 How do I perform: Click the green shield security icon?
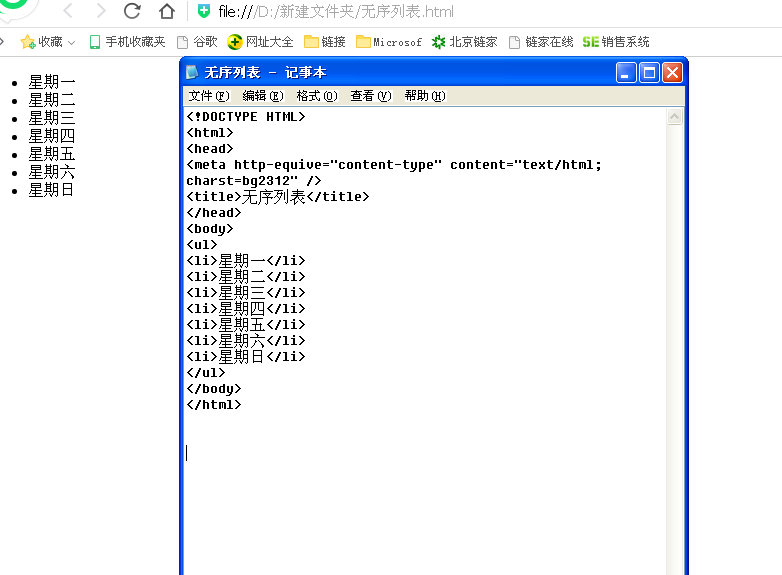pyautogui.click(x=203, y=11)
